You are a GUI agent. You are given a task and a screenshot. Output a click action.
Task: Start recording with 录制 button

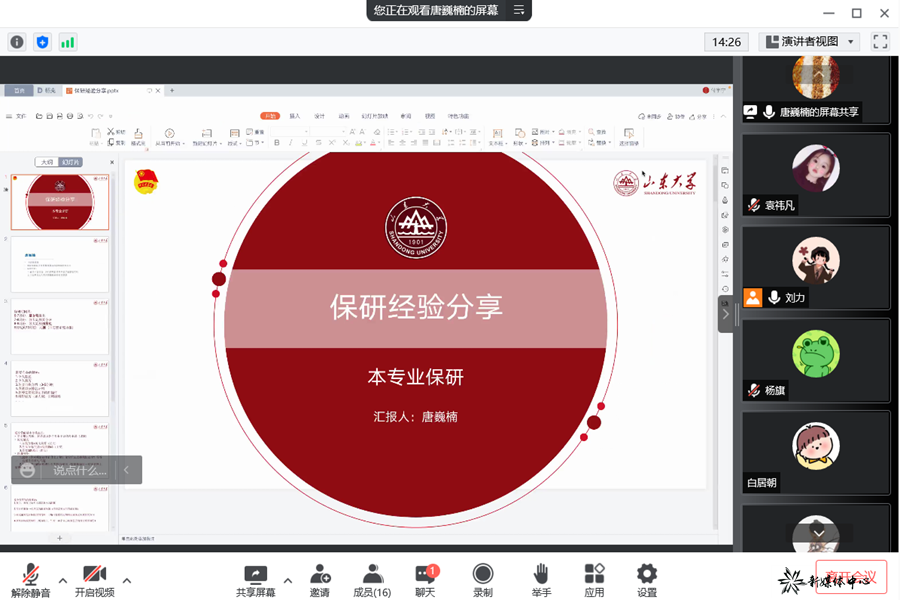[x=483, y=580]
